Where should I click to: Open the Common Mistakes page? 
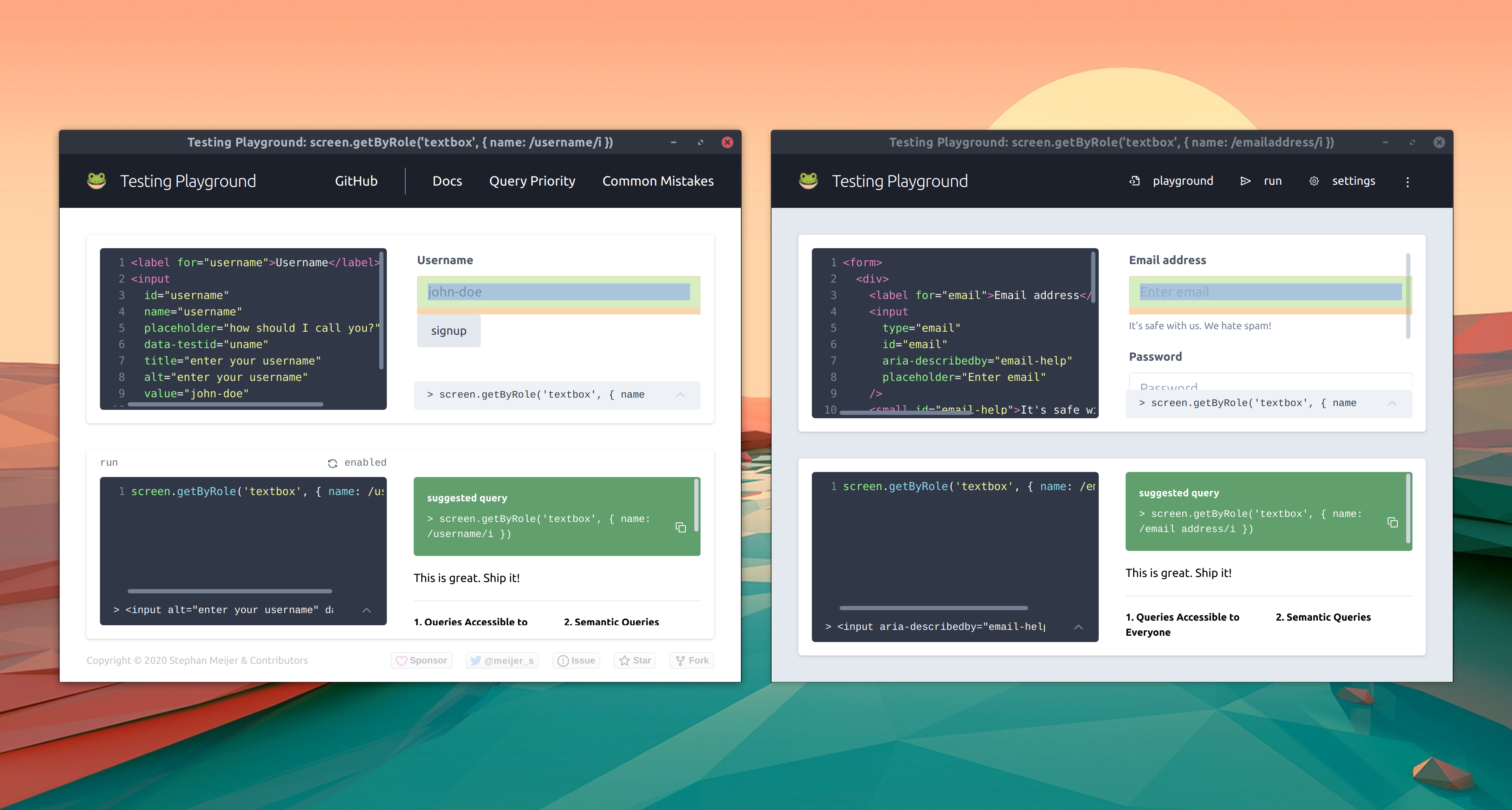click(x=658, y=181)
